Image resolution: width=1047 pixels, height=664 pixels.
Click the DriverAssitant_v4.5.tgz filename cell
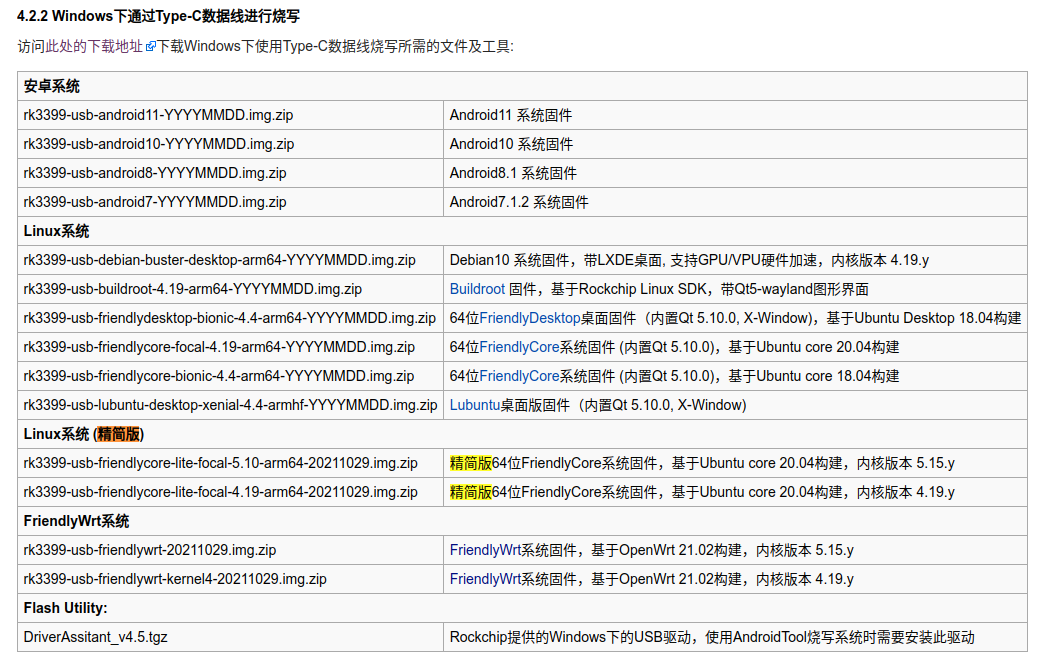95,637
